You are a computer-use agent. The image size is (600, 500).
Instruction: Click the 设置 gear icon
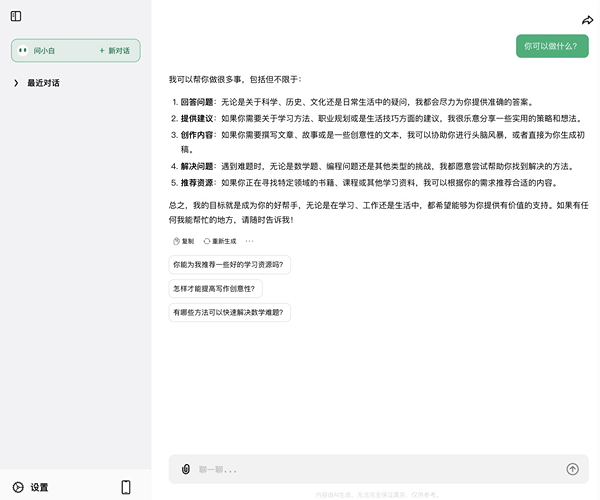[x=18, y=488]
